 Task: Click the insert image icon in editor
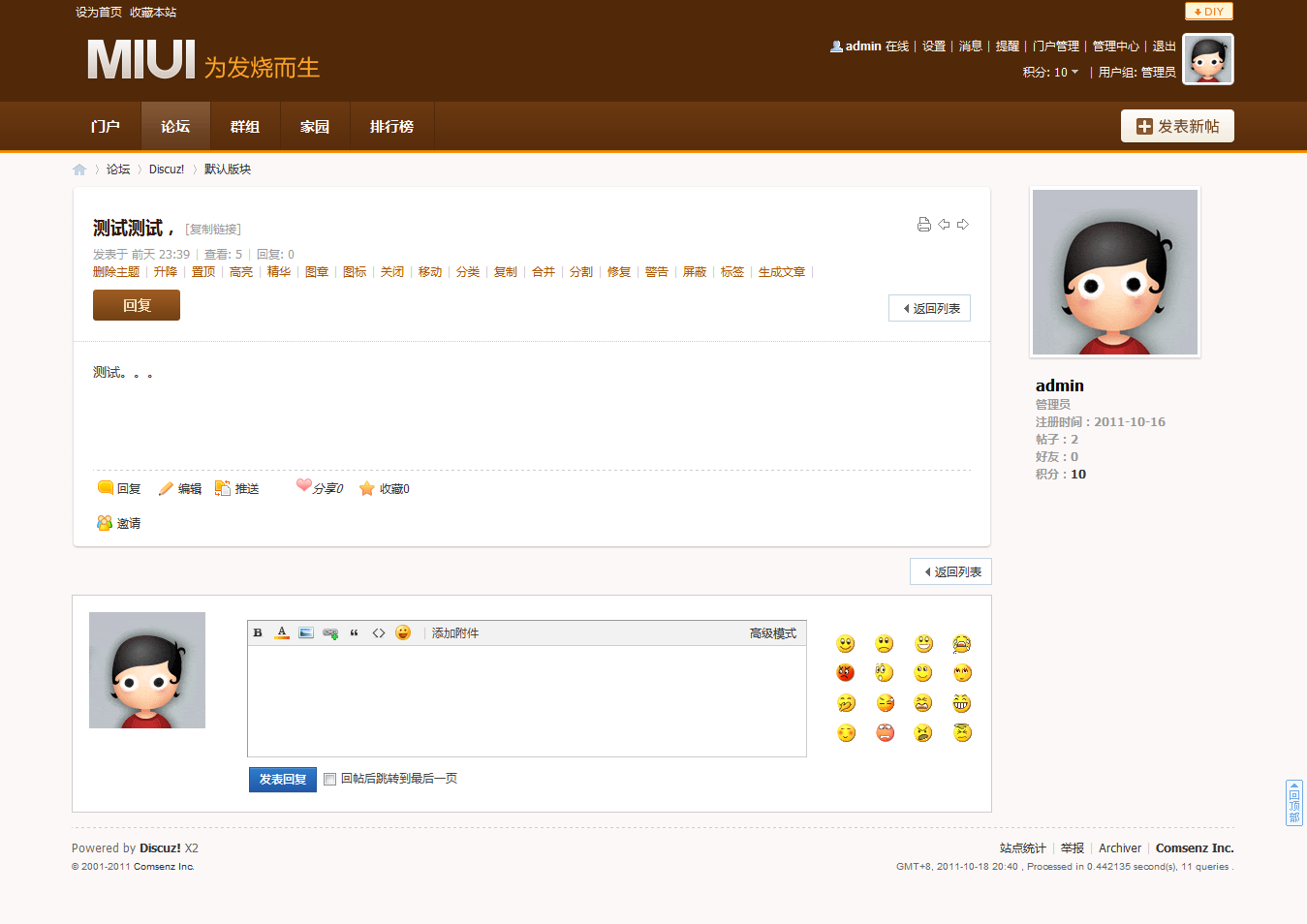click(306, 633)
